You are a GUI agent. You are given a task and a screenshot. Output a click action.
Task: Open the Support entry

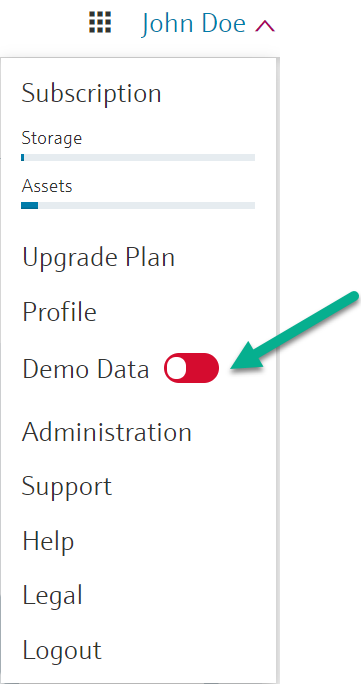point(67,486)
